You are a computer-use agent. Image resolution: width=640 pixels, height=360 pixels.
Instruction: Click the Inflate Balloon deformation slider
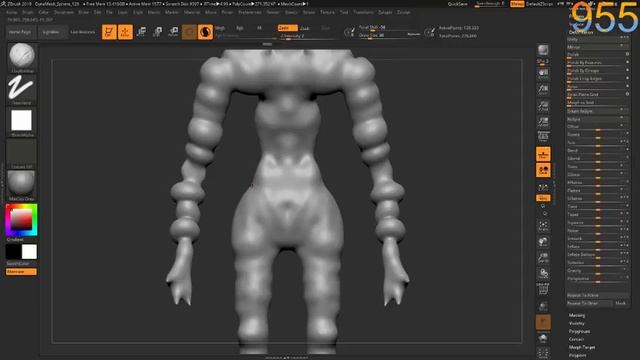(598, 255)
